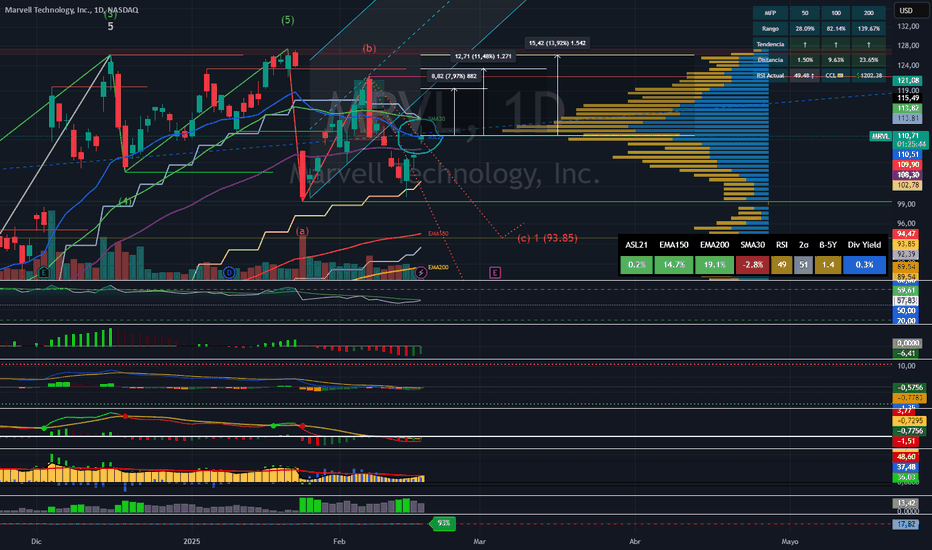Click the blue 110,51 price label
Viewport: 932px width, 550px height.
click(908, 154)
